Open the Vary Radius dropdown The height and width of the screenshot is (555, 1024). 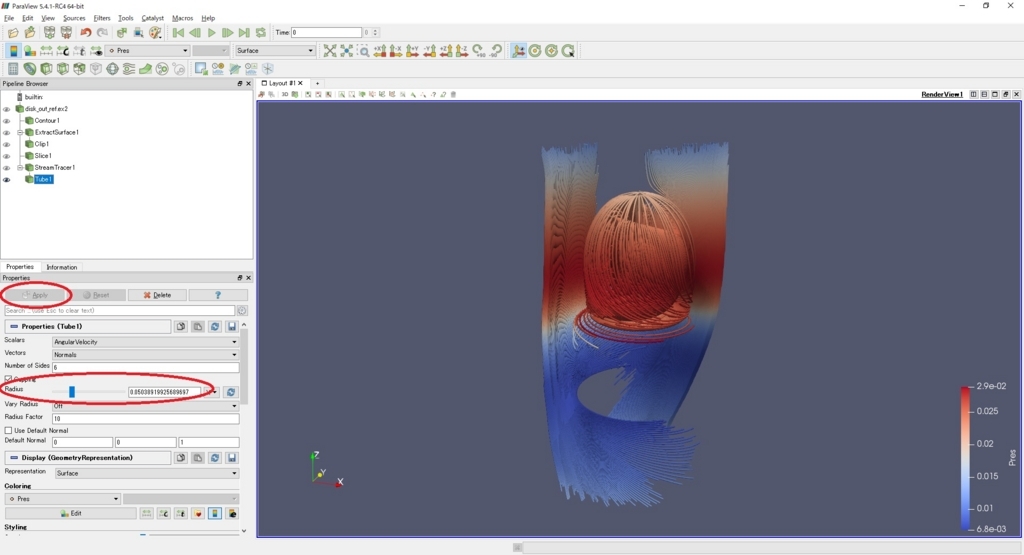point(145,405)
